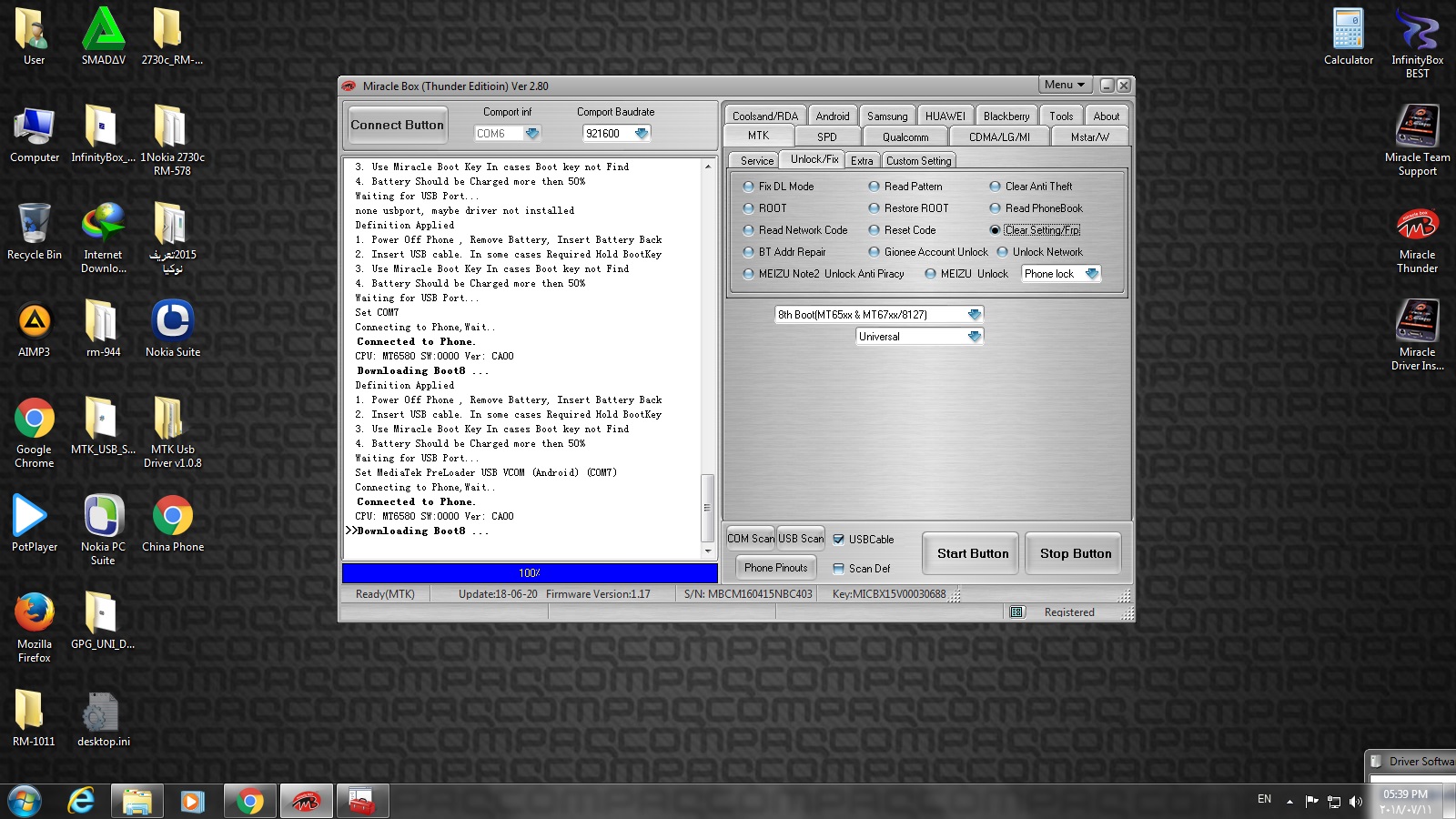Select the BT Addr Repair option

784,252
